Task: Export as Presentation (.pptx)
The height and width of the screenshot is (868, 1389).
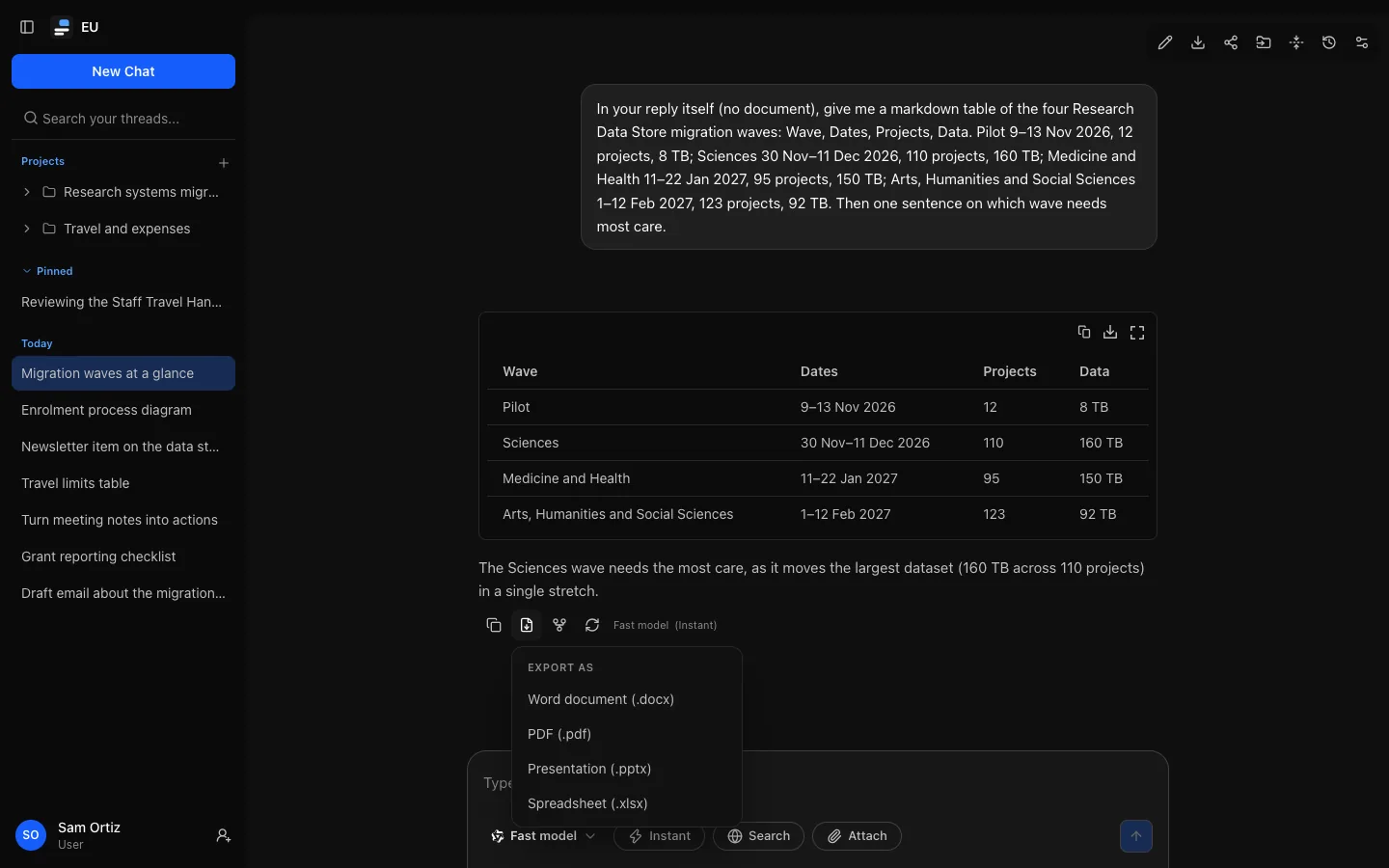Action: coord(627,769)
